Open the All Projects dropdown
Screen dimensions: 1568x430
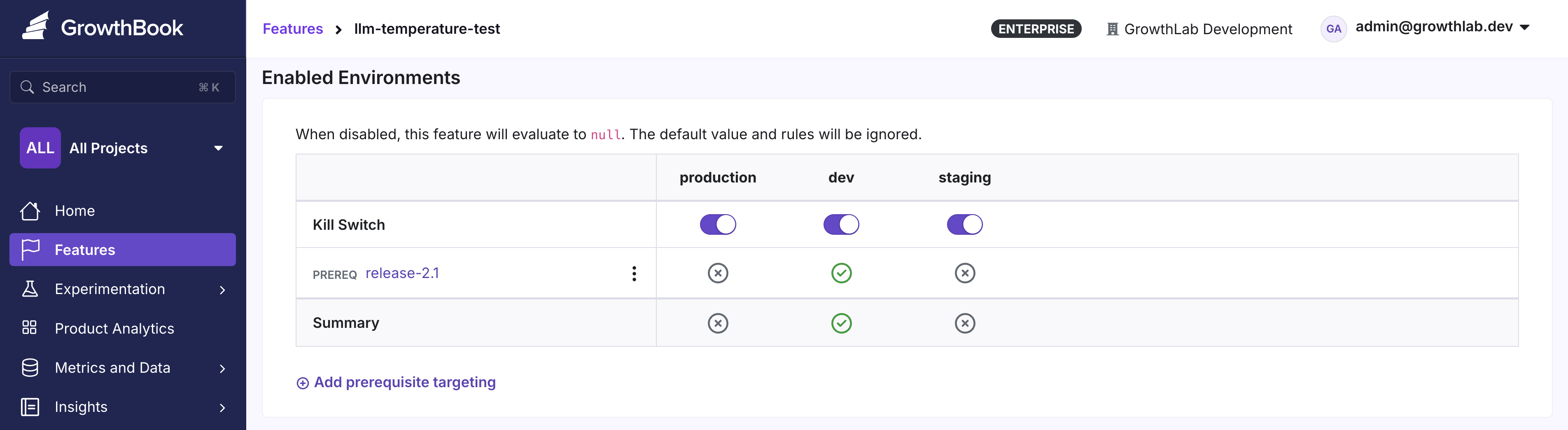(123, 148)
